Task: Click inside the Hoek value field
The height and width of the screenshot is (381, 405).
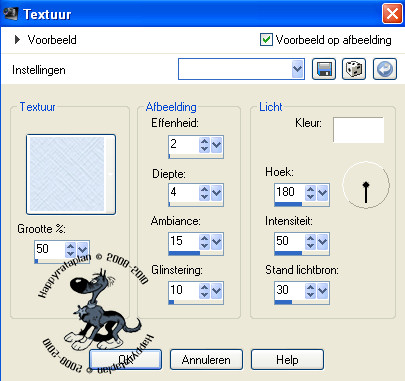Action: [290, 192]
